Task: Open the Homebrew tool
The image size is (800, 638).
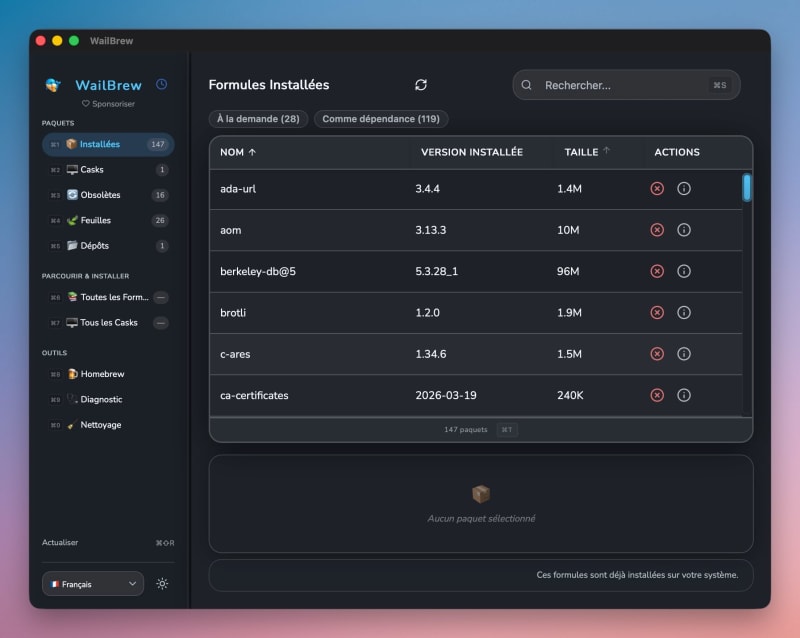Action: [108, 374]
